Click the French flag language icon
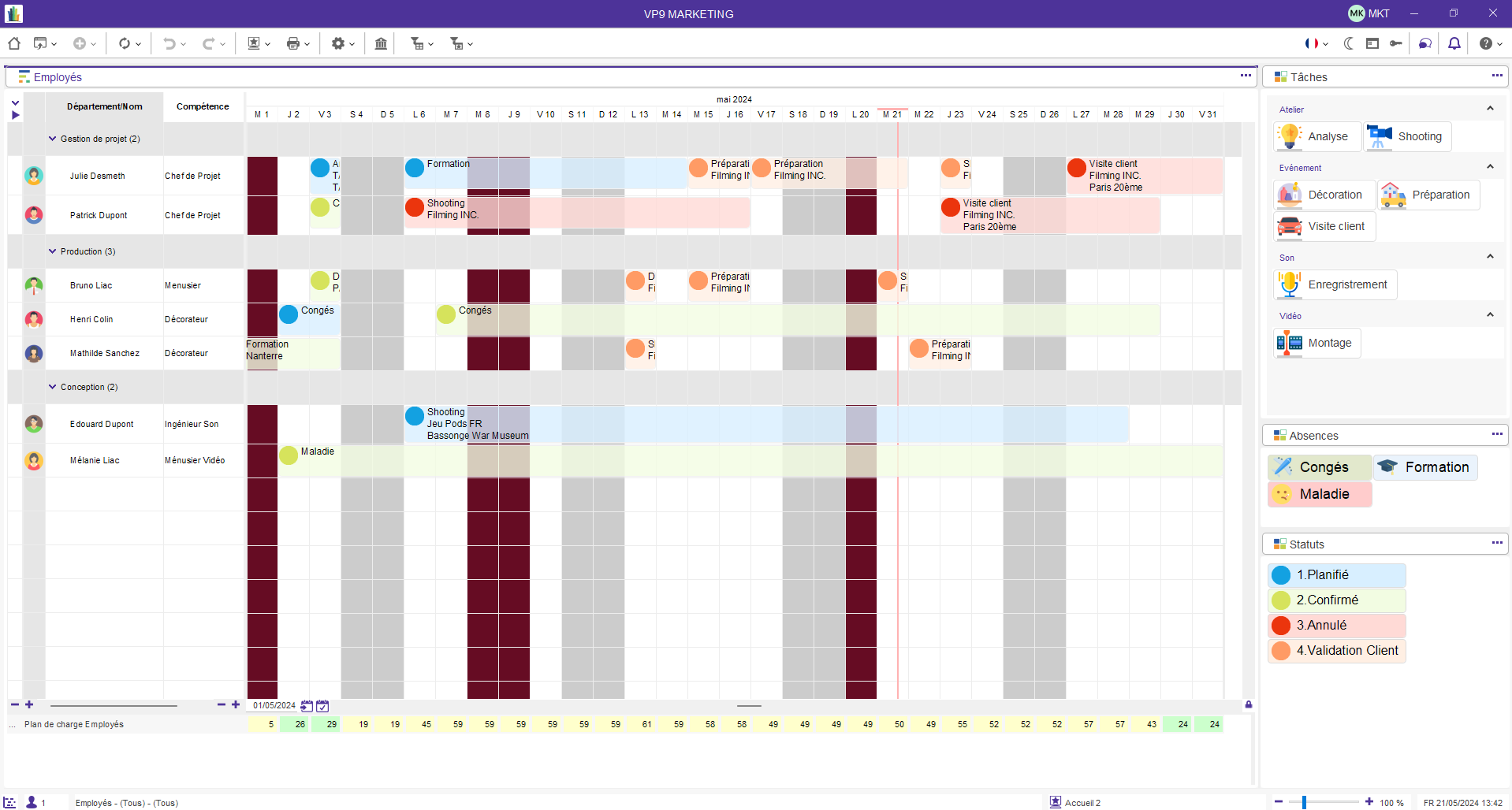This screenshot has width=1512, height=810. point(1312,44)
